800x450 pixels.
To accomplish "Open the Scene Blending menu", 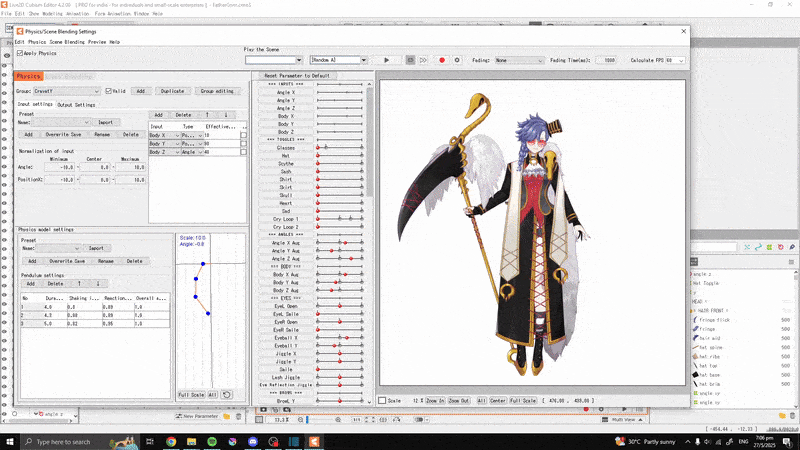I will pyautogui.click(x=67, y=42).
